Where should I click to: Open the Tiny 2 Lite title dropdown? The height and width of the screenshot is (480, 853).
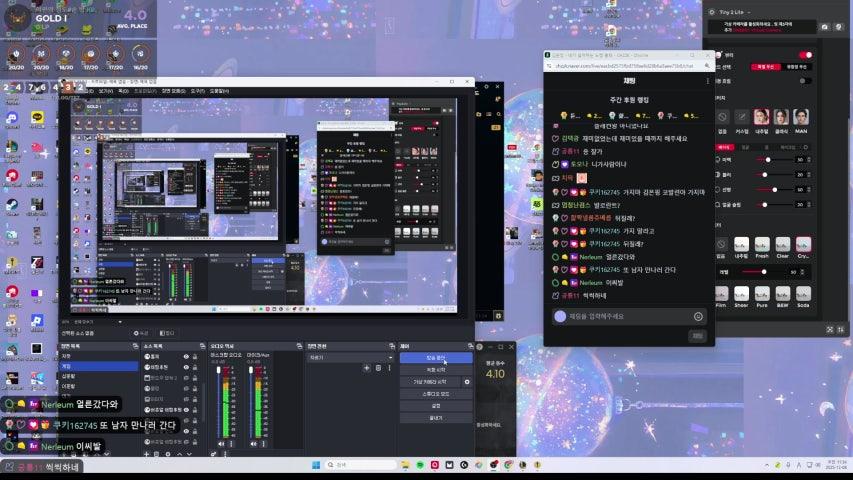point(749,12)
